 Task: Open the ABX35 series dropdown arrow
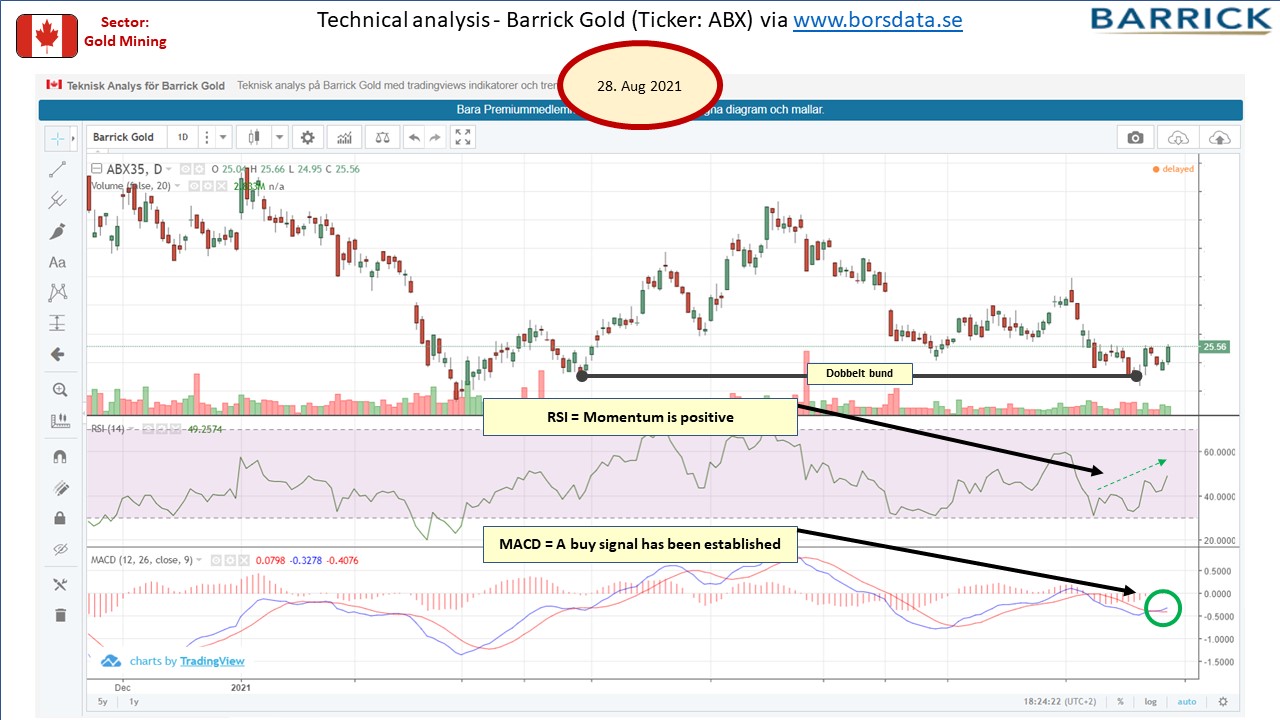point(168,169)
